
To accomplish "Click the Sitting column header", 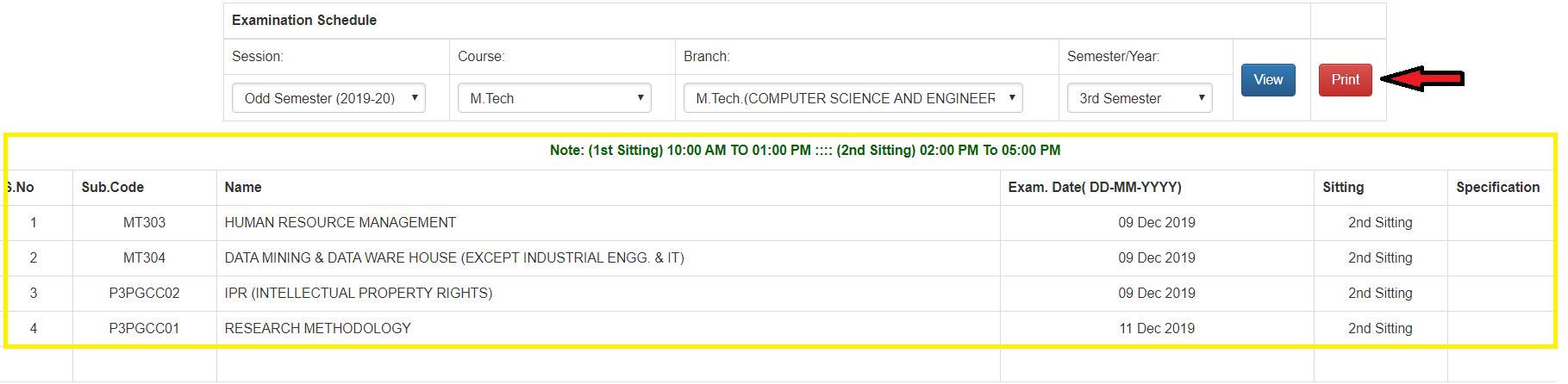I will (x=1343, y=188).
